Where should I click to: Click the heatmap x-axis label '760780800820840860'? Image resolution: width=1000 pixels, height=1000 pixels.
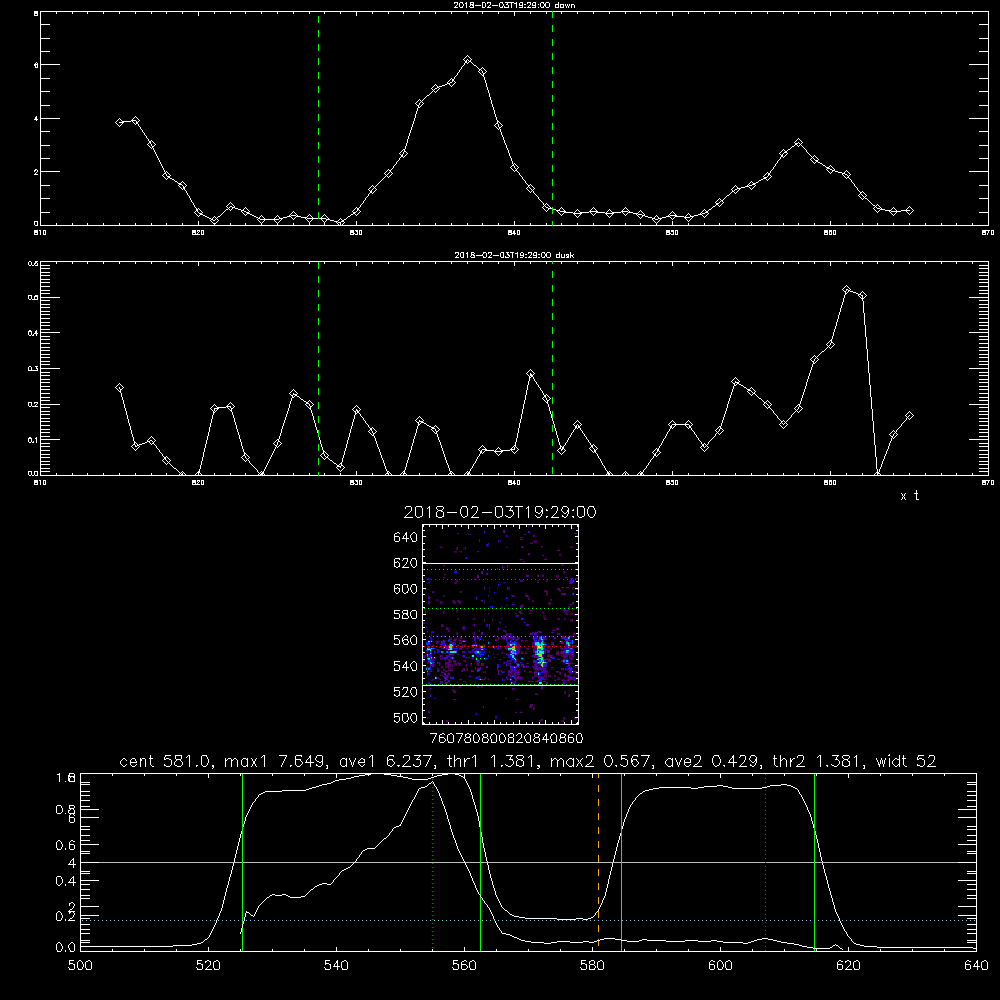506,738
